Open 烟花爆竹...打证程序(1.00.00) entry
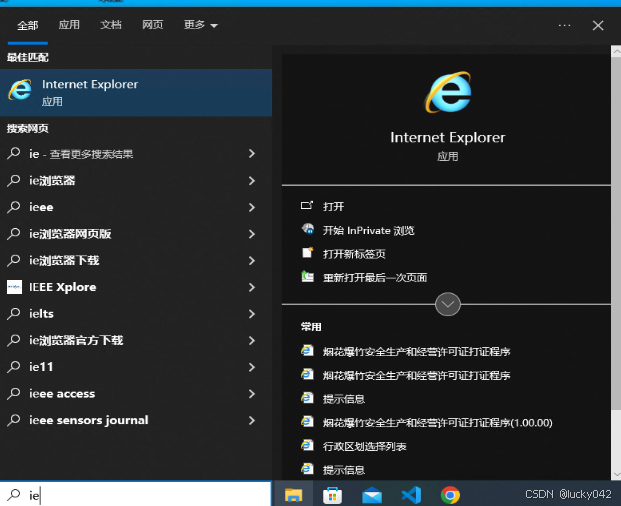Screen dimensions: 621x506 [437, 422]
